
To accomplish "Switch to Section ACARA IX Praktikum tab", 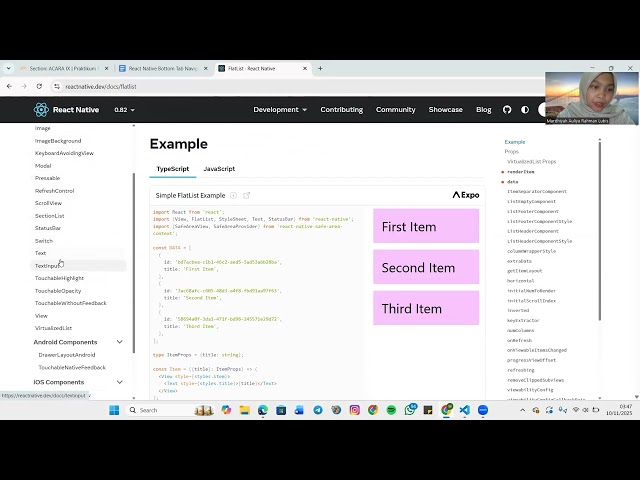I will click(62, 69).
